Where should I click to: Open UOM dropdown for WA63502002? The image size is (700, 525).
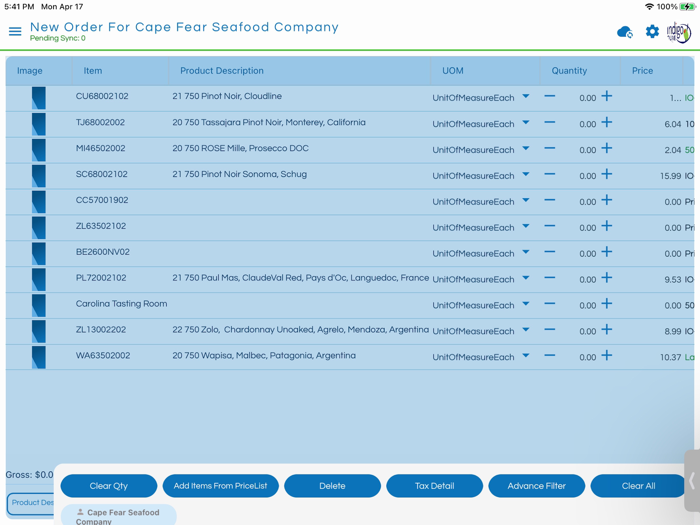(526, 355)
